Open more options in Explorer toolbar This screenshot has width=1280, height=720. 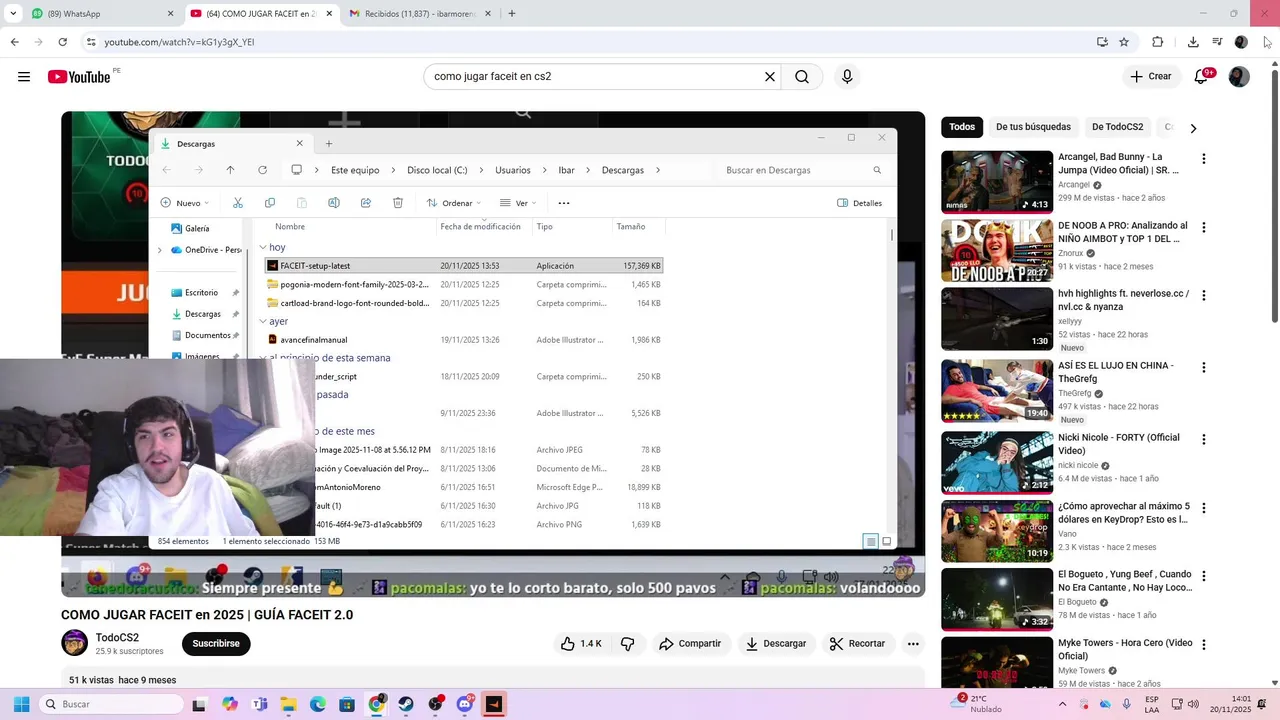pos(564,203)
